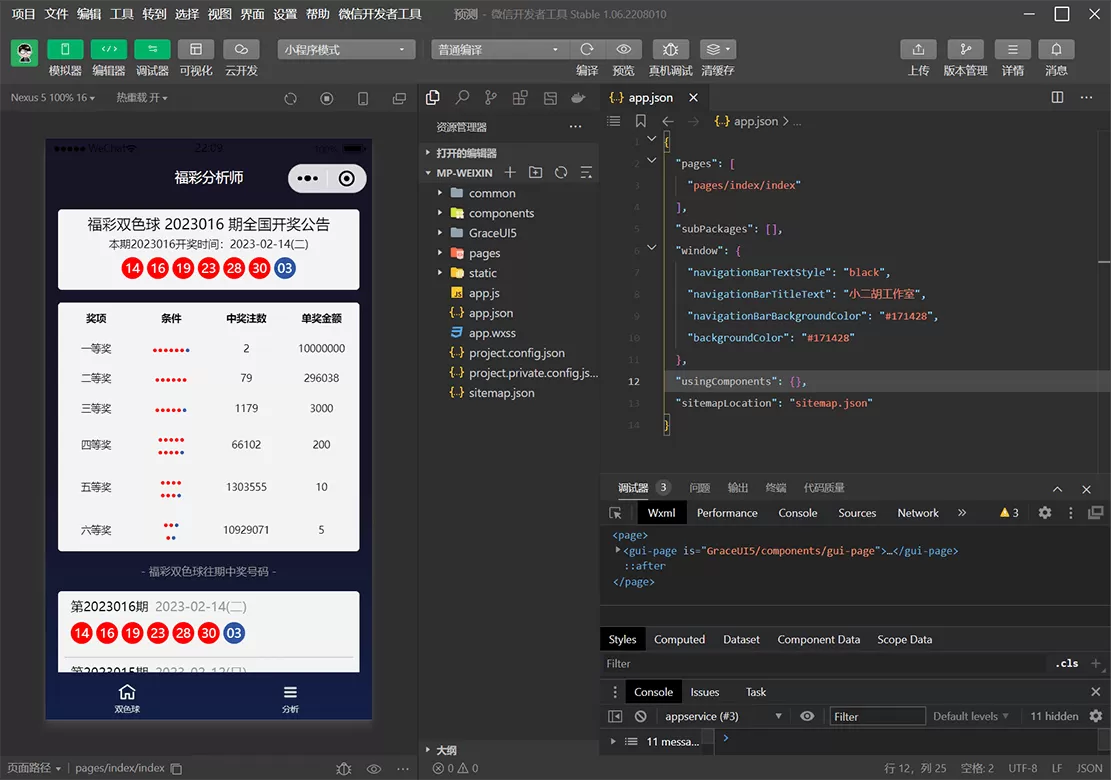
Task: Click the Compile (编译) refresh icon
Action: click(x=587, y=50)
